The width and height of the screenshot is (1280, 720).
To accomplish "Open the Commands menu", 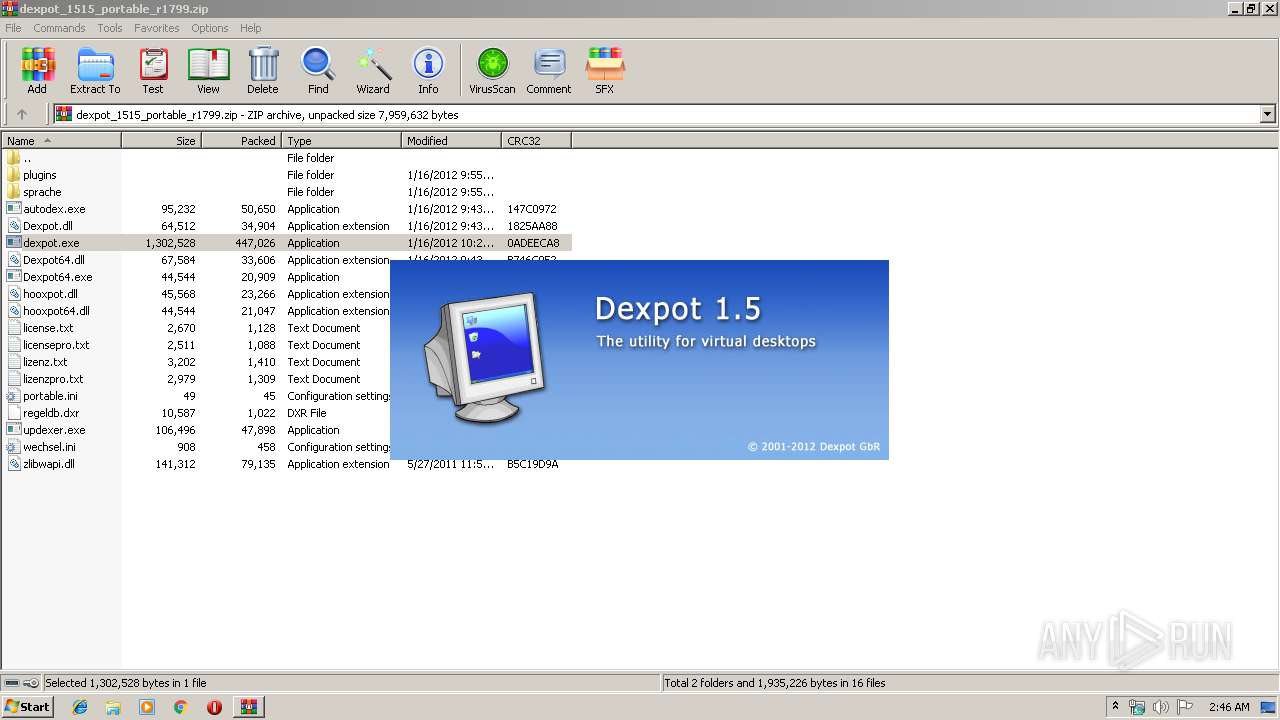I will tap(59, 28).
